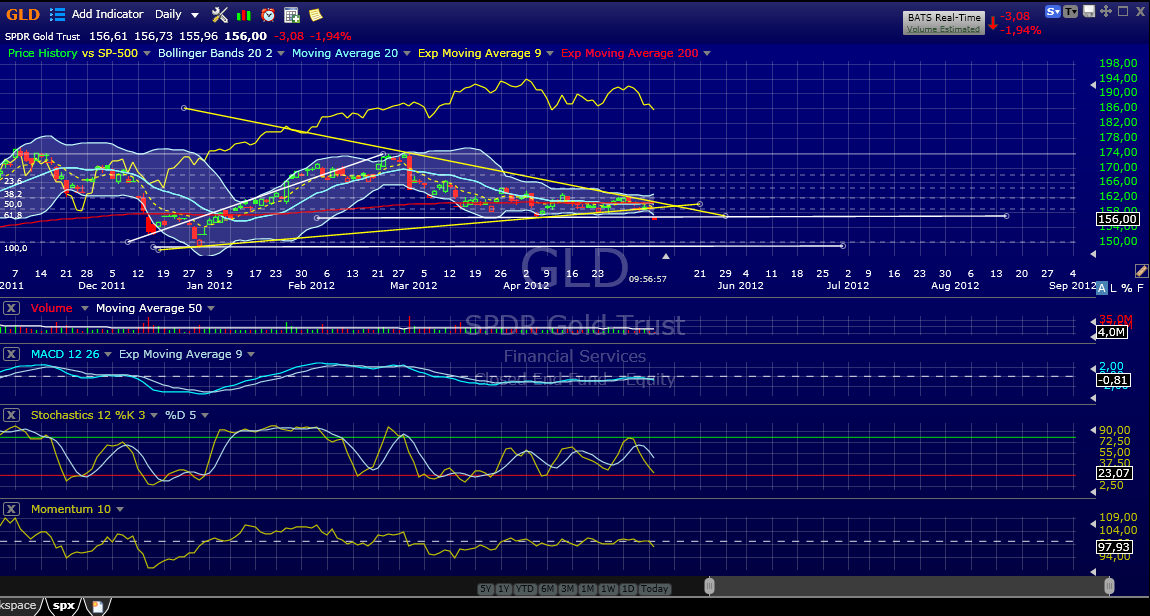
Task: Toggle fixed scale F
Action: click(x=1140, y=289)
